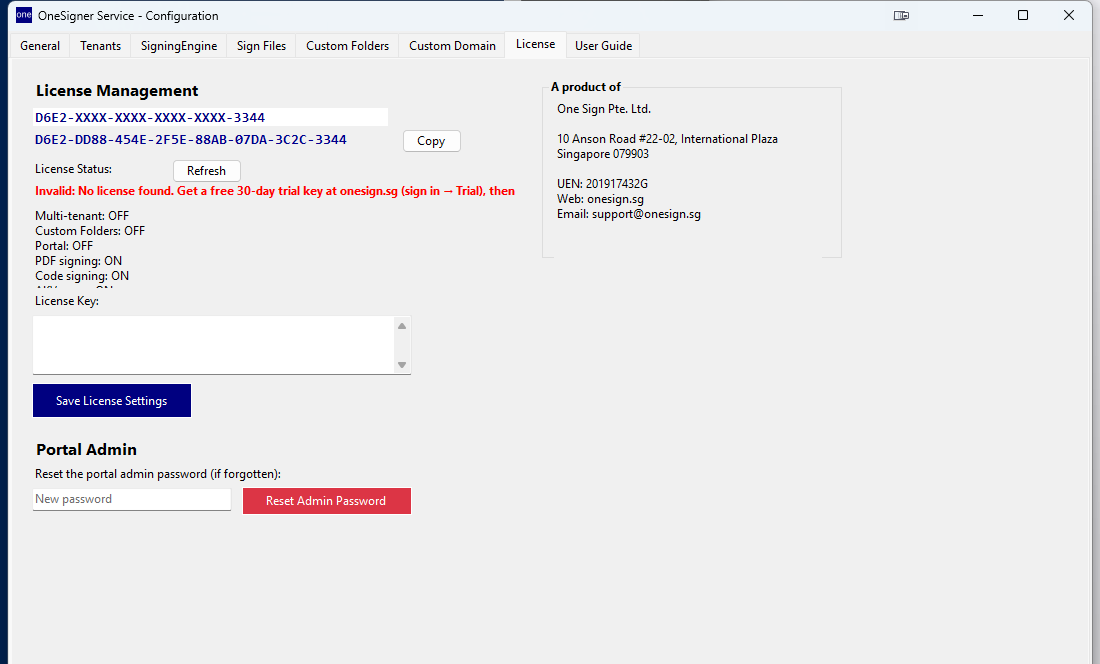
Task: Click 'Portal: OFF' text
Action: [x=64, y=246]
